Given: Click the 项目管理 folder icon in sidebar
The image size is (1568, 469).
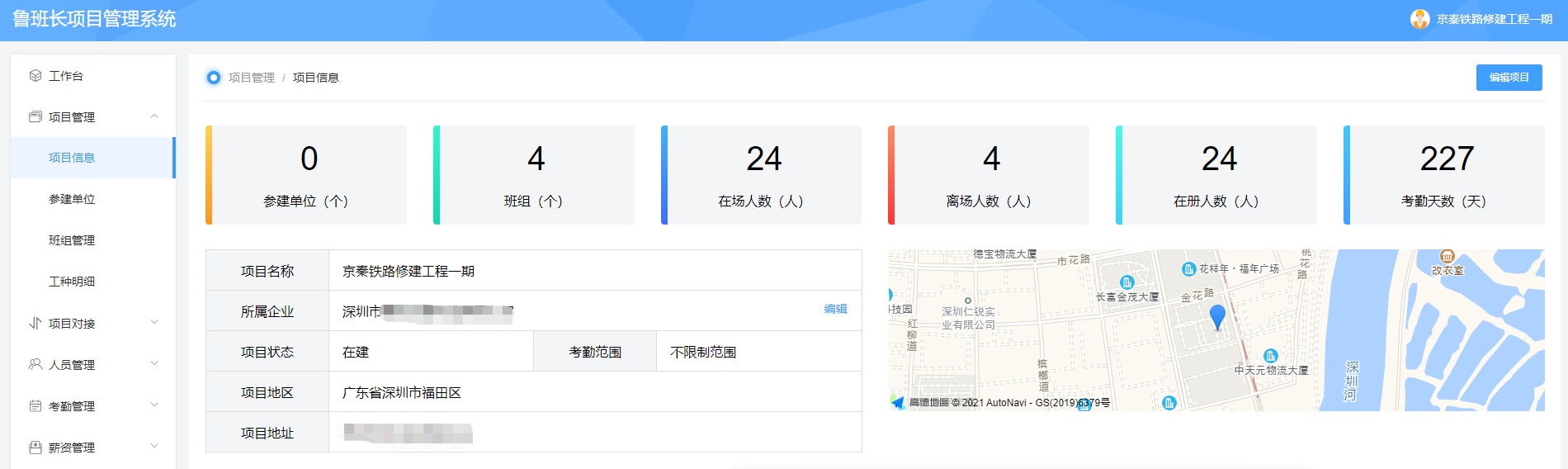Looking at the screenshot, I should coord(35,117).
